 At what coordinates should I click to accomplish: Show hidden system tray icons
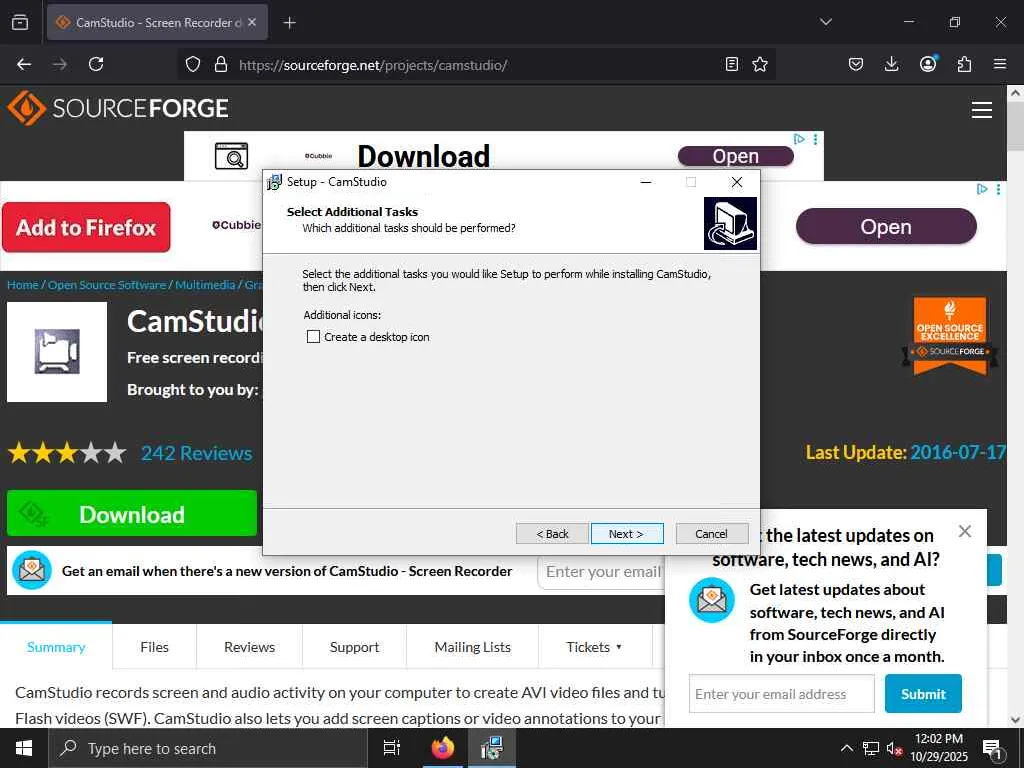pos(846,748)
